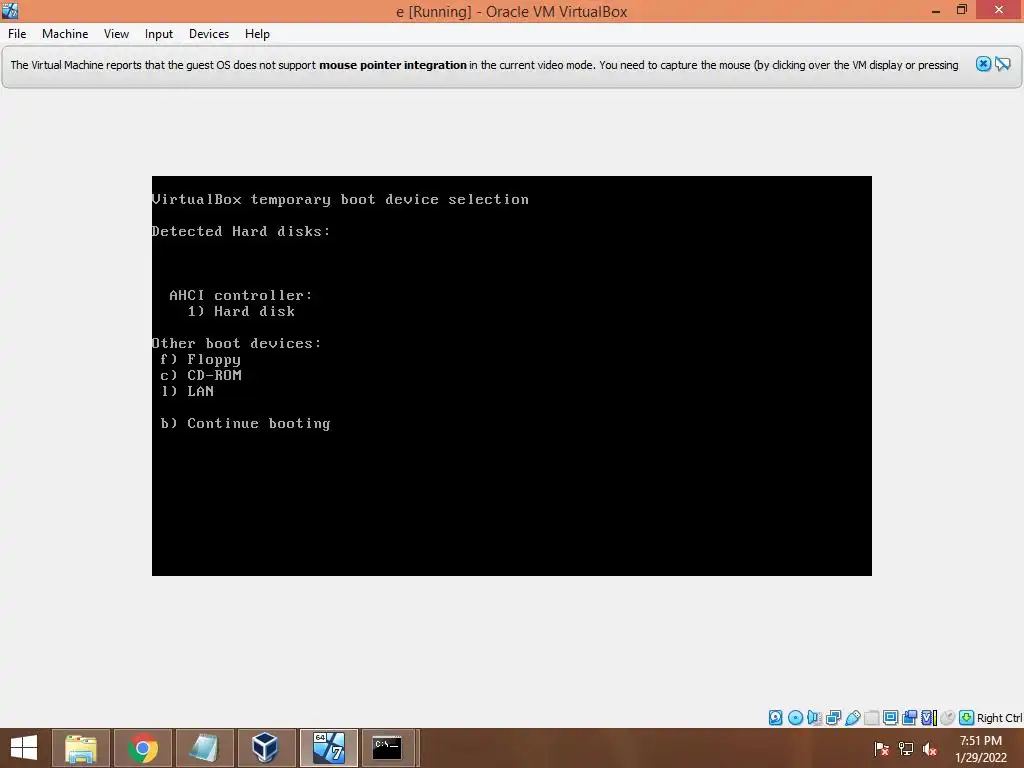Click the USB devices status icon
Image resolution: width=1024 pixels, height=768 pixels.
tap(853, 718)
